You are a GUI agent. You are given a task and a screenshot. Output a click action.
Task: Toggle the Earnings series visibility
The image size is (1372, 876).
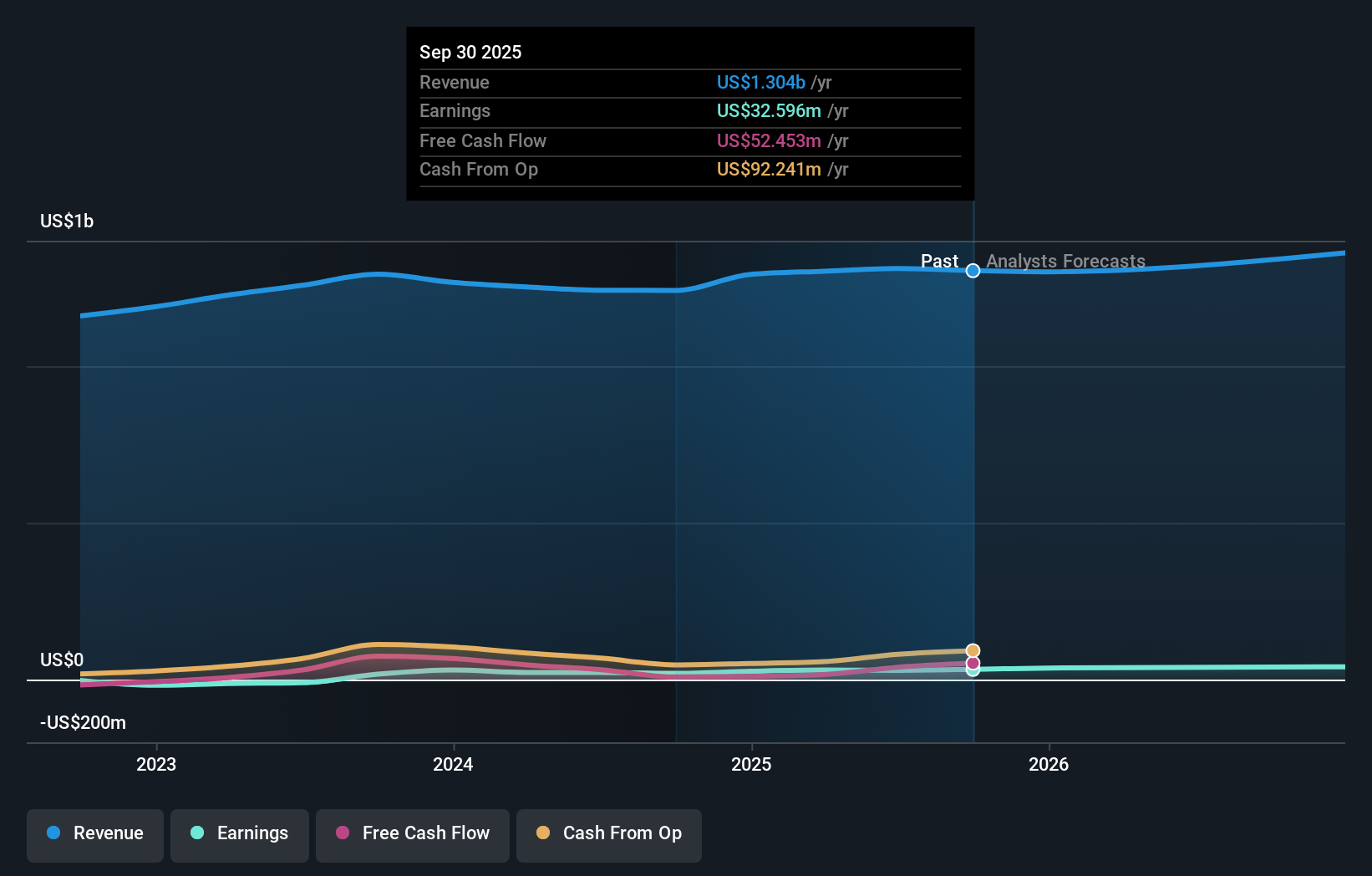[x=239, y=835]
